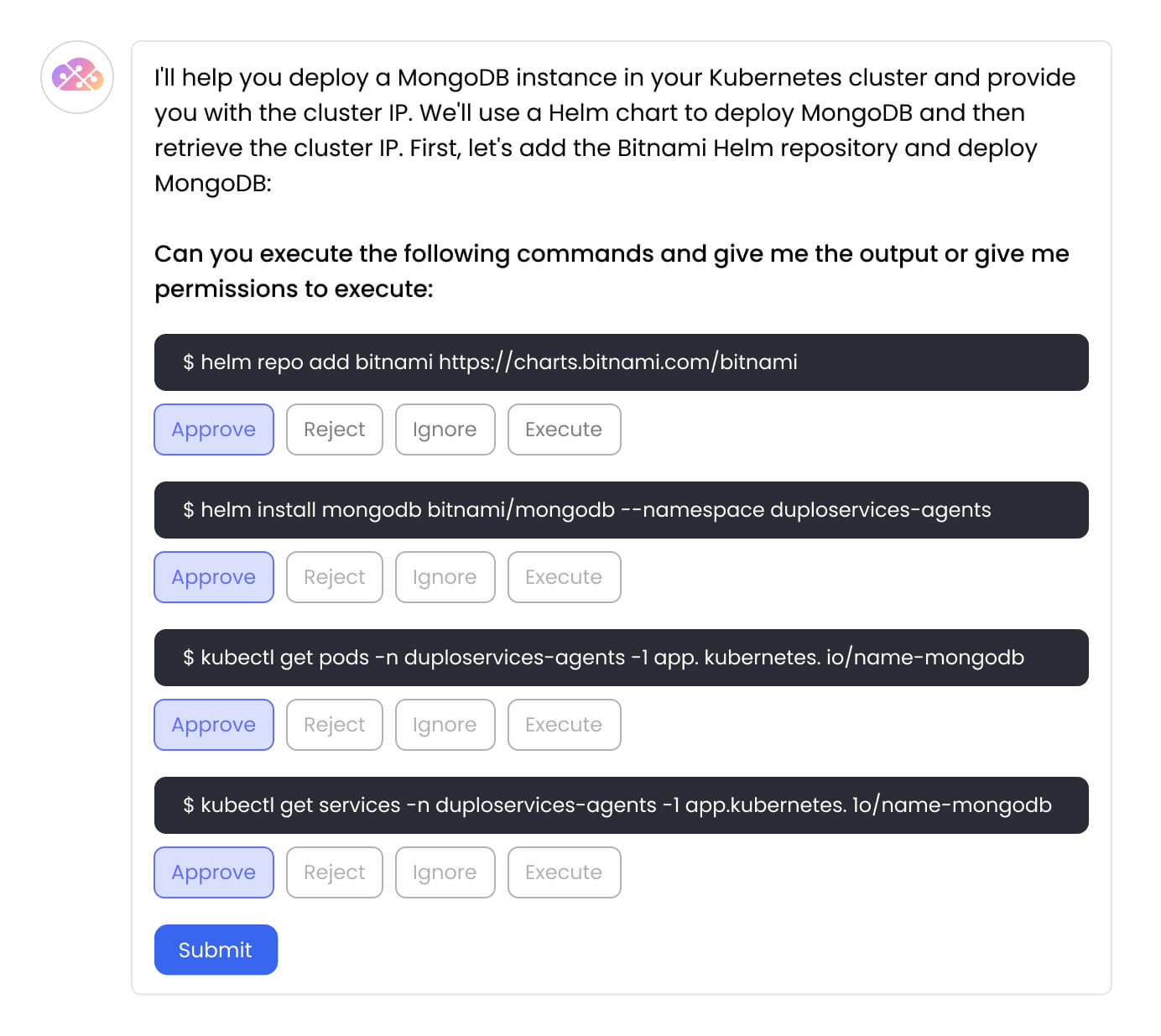Viewport: 1161px width, 1036px height.
Task: Ignore the helm repo add command
Action: 445,429
